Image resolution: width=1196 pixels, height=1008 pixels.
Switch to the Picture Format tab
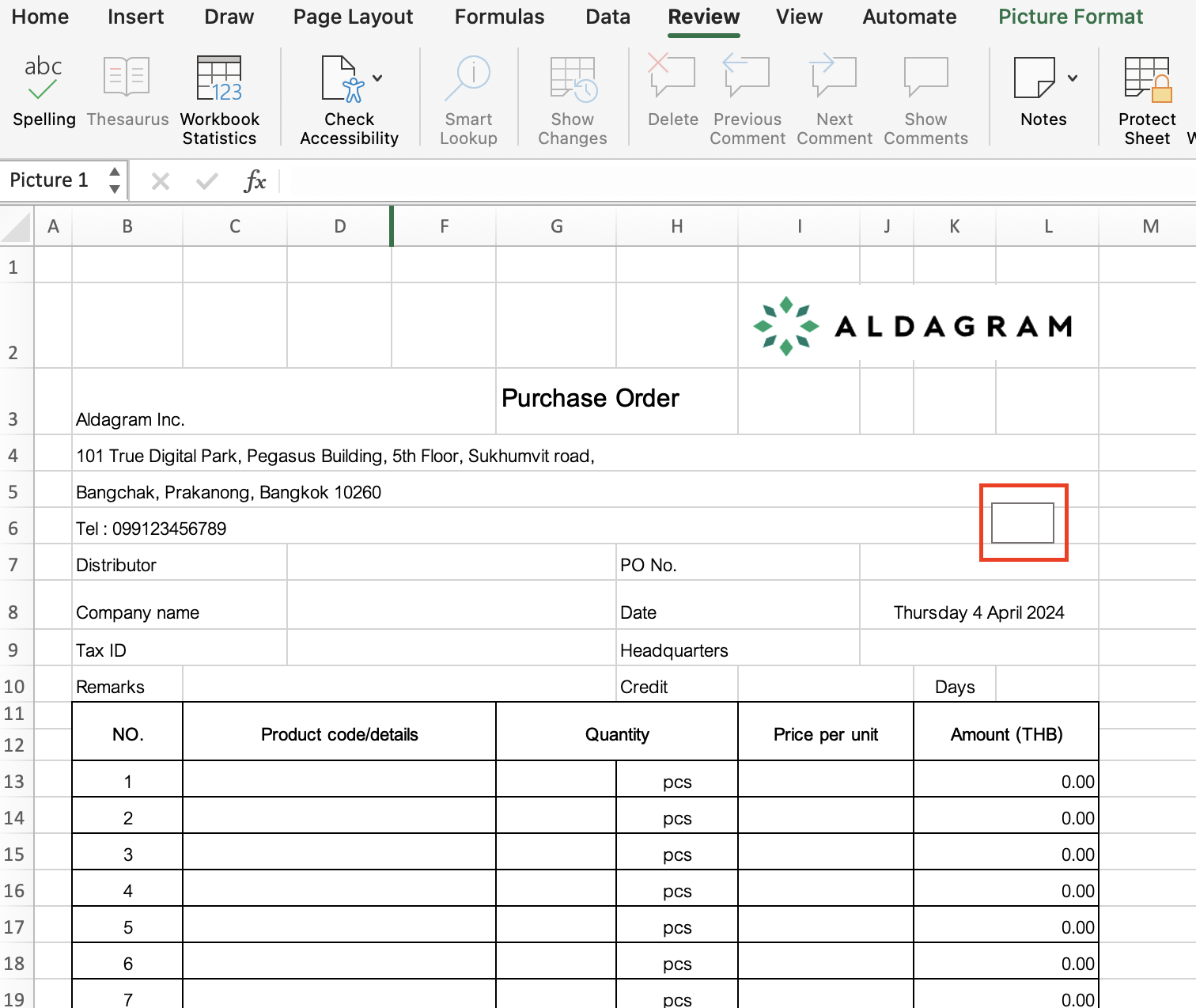click(x=1070, y=16)
